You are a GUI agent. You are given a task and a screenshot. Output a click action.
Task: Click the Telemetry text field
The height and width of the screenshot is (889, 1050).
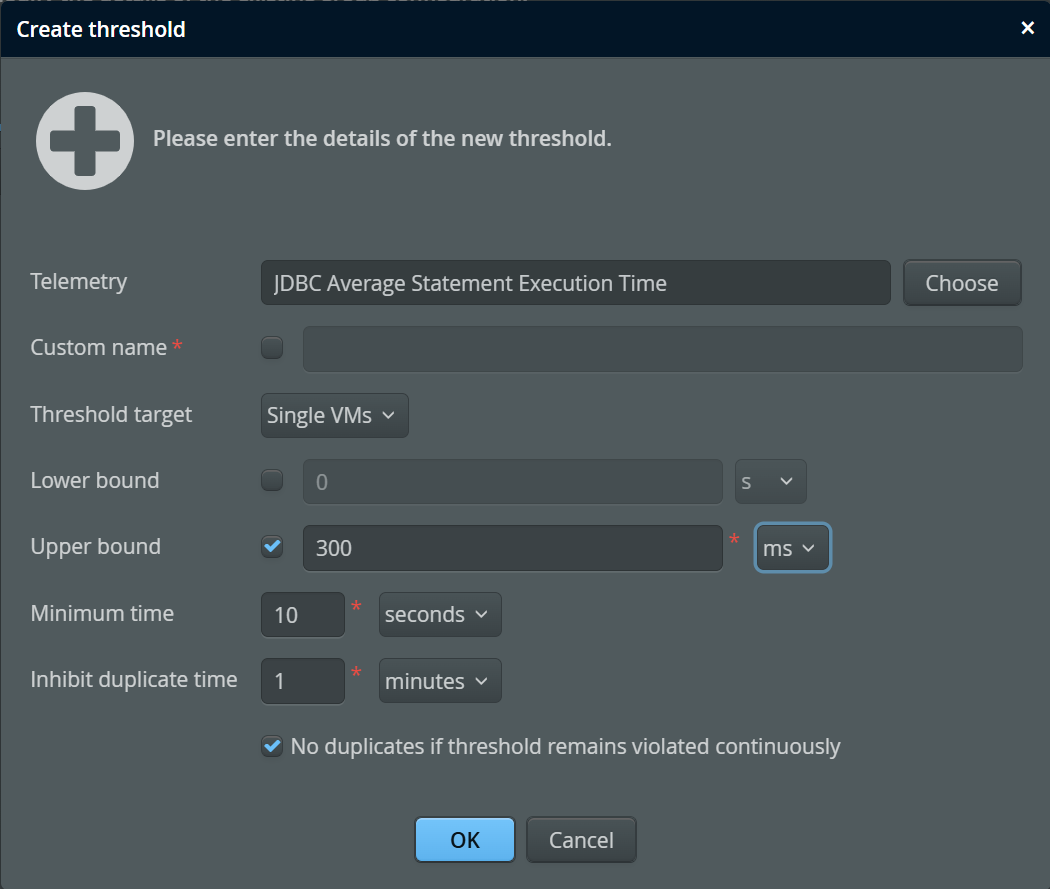pyautogui.click(x=575, y=283)
